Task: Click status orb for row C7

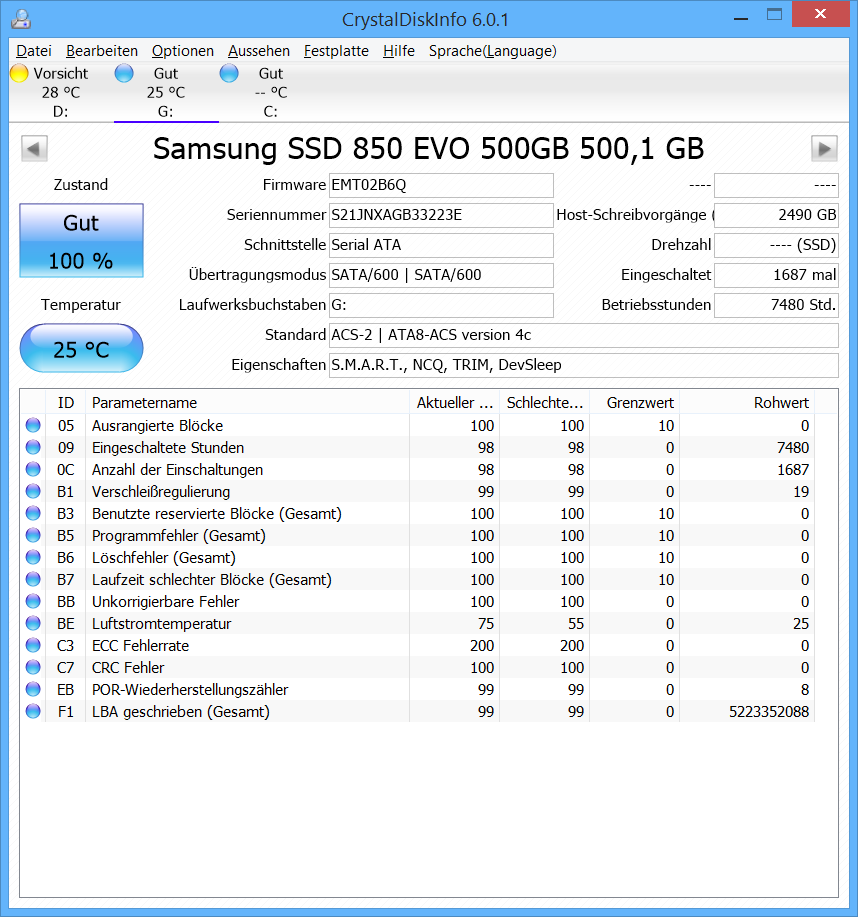Action: click(33, 667)
